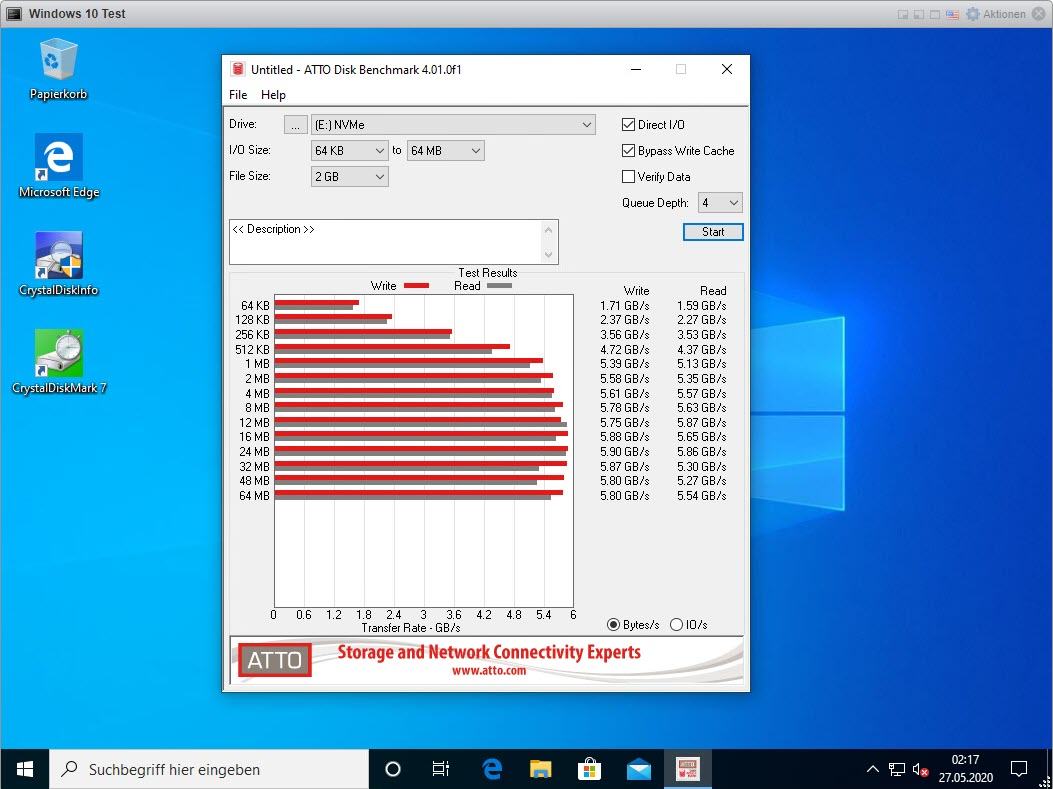Click the Description text field
The width and height of the screenshot is (1053, 789).
click(385, 242)
